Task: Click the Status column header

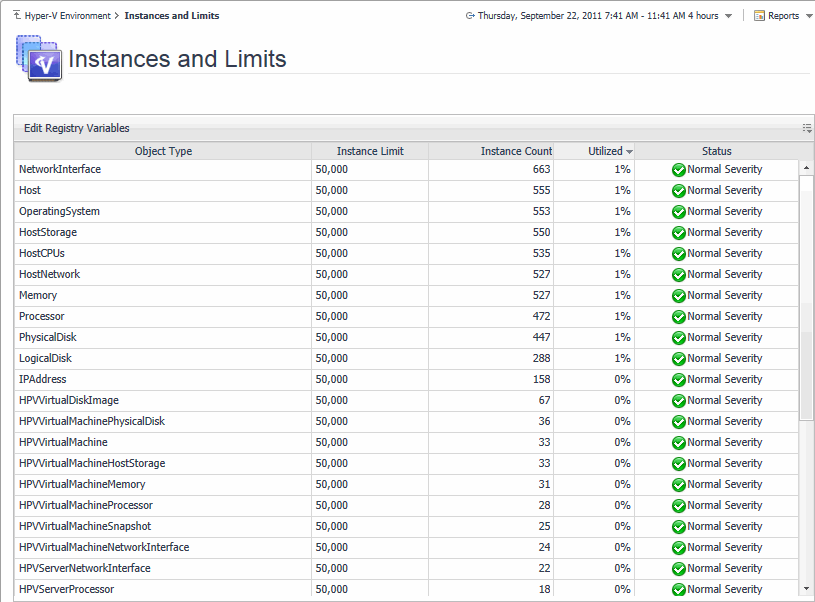Action: (x=716, y=151)
